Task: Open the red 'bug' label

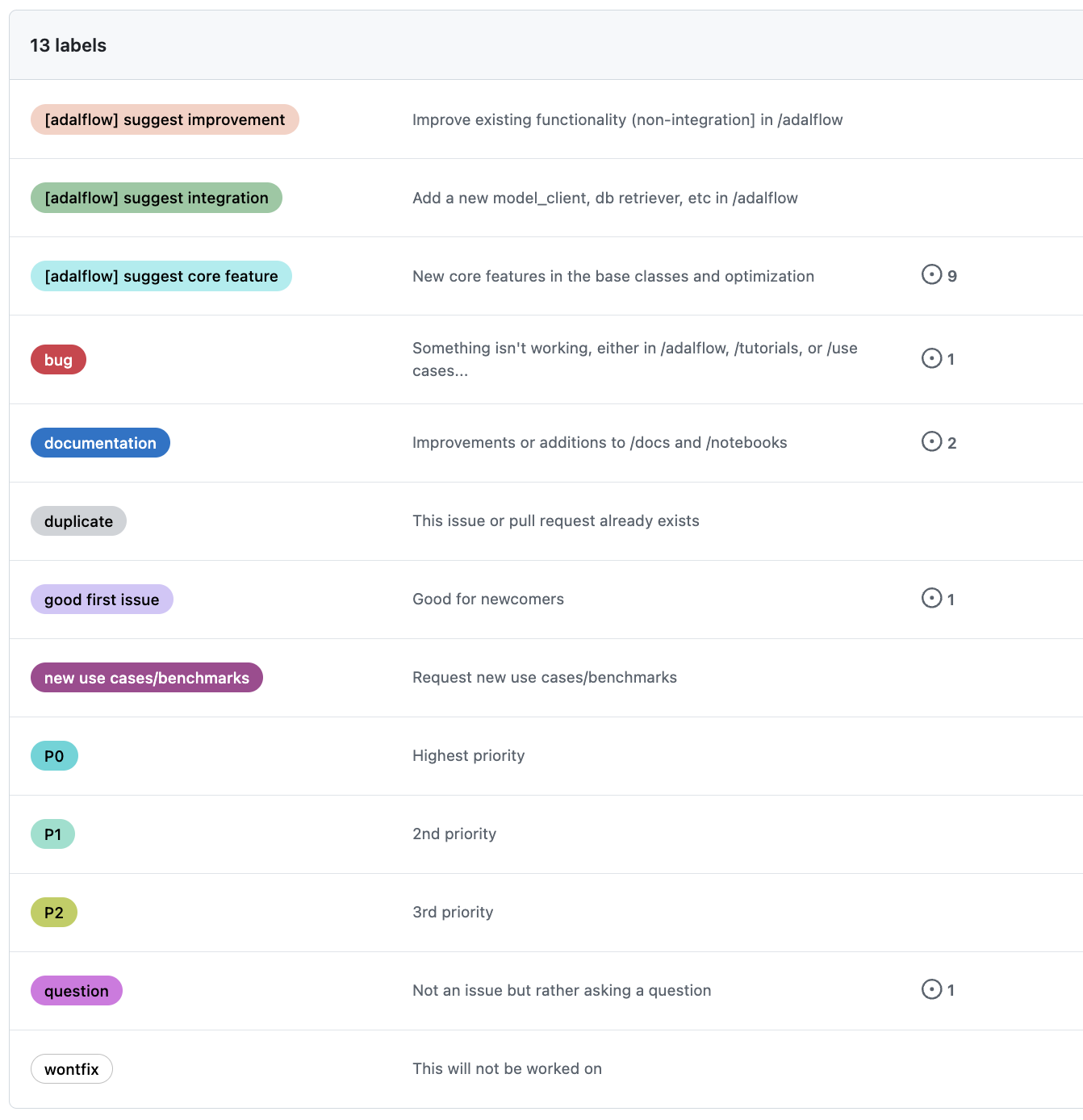Action: pos(58,360)
